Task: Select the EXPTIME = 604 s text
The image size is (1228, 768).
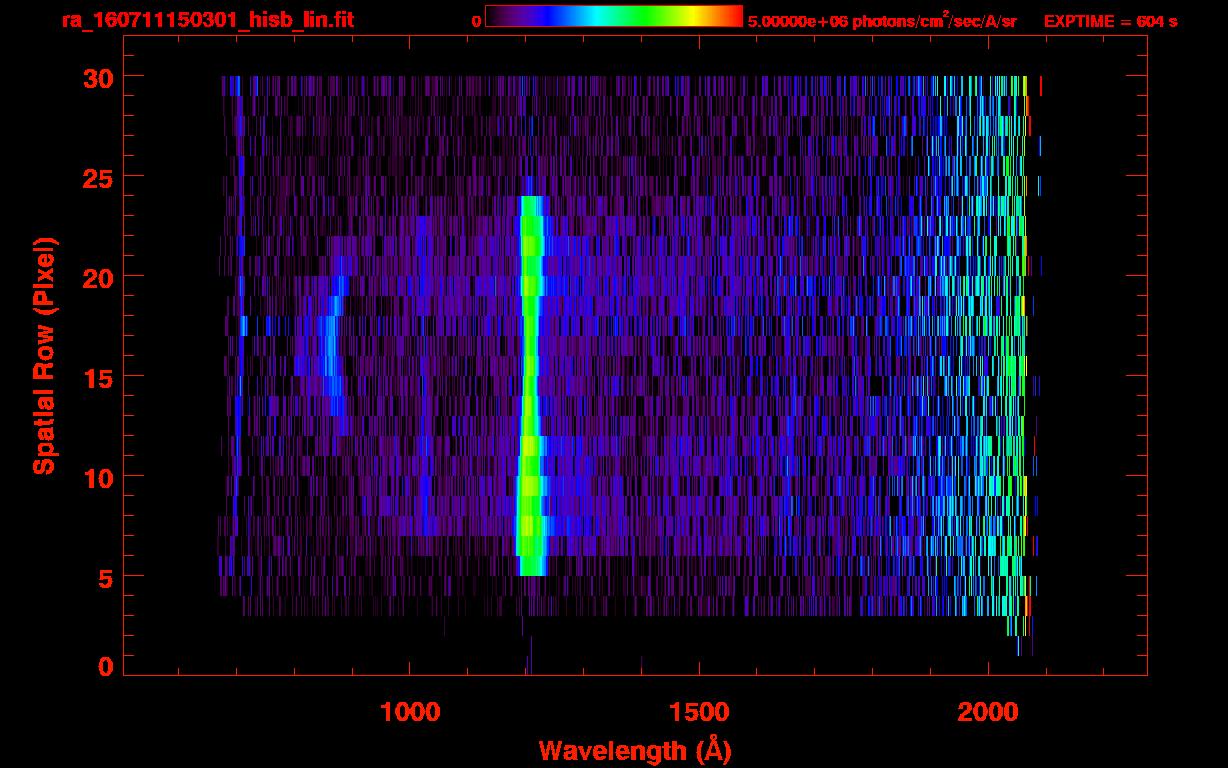Action: coord(1110,21)
